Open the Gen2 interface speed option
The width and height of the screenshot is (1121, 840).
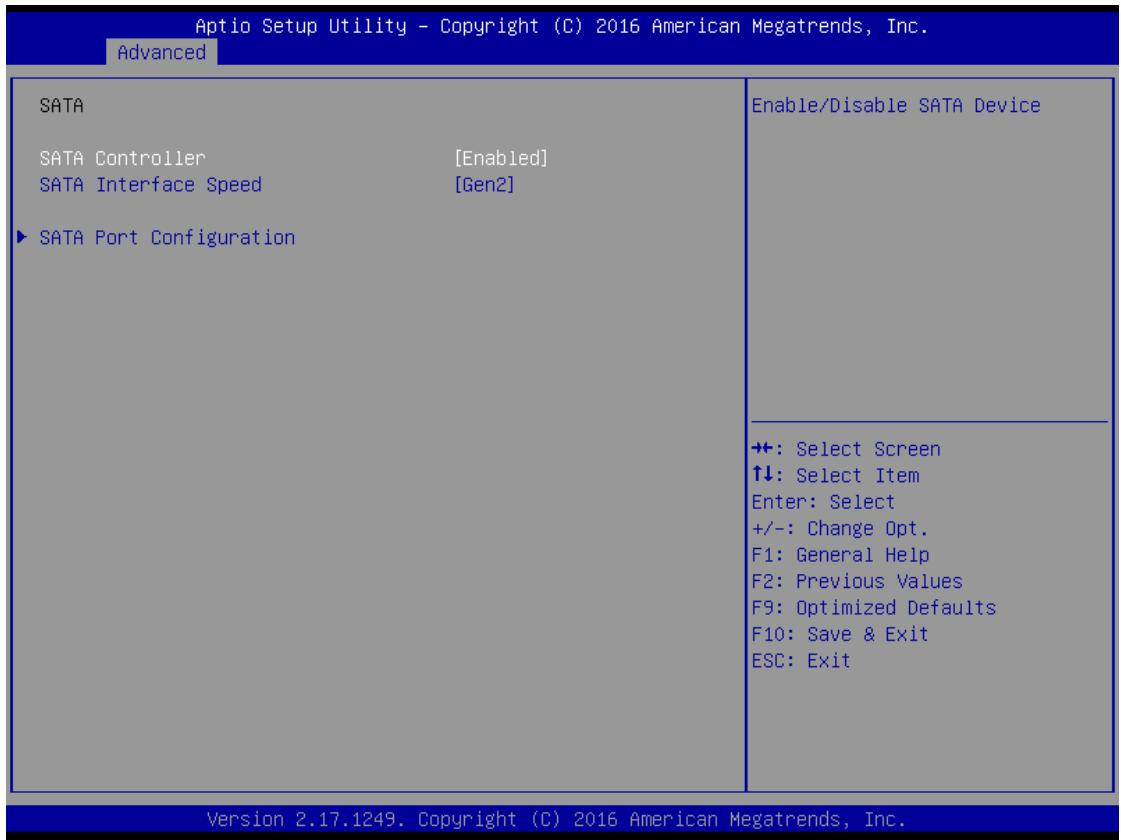tap(484, 184)
